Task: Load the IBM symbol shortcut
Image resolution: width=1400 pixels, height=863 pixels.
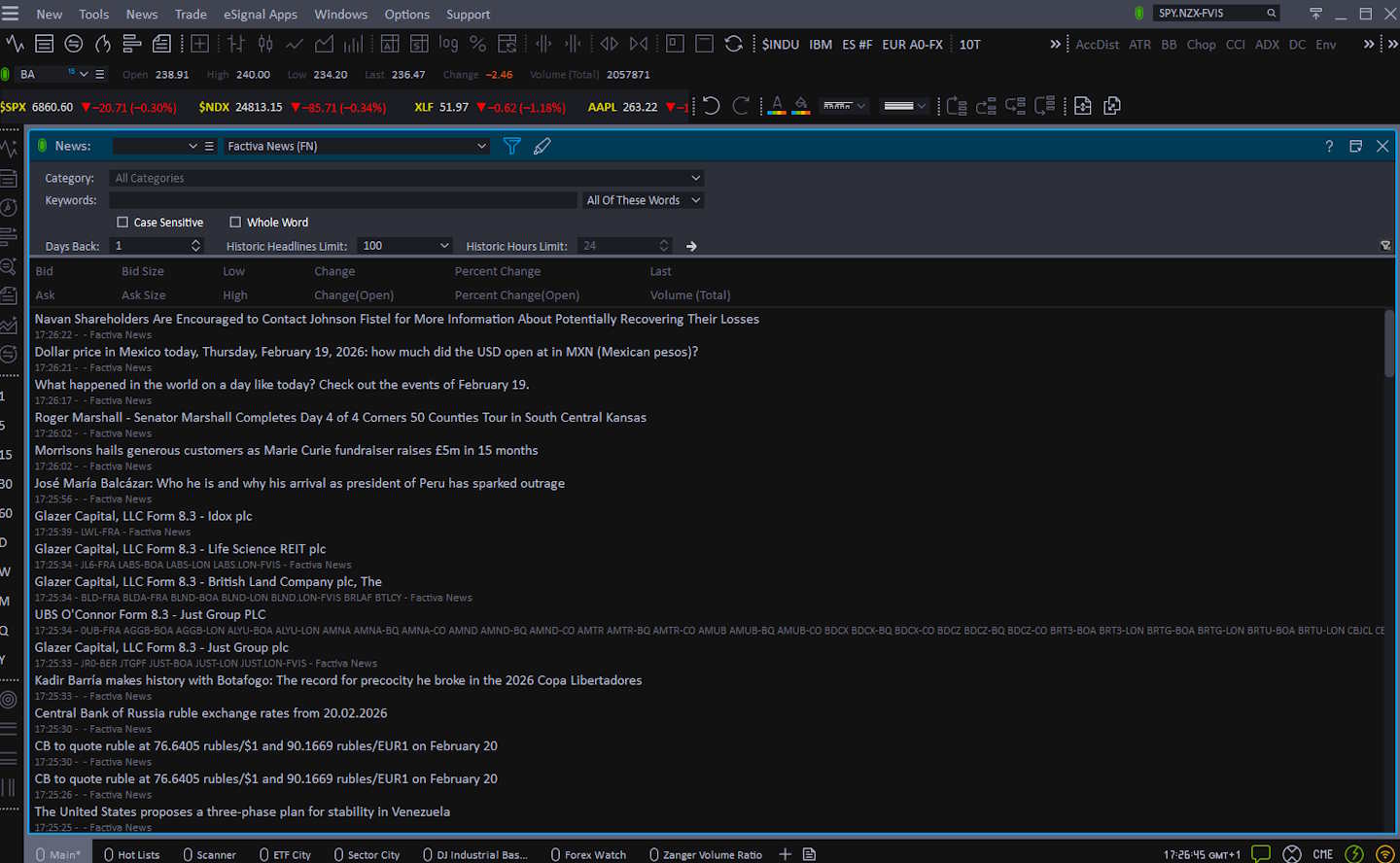Action: coord(821,45)
